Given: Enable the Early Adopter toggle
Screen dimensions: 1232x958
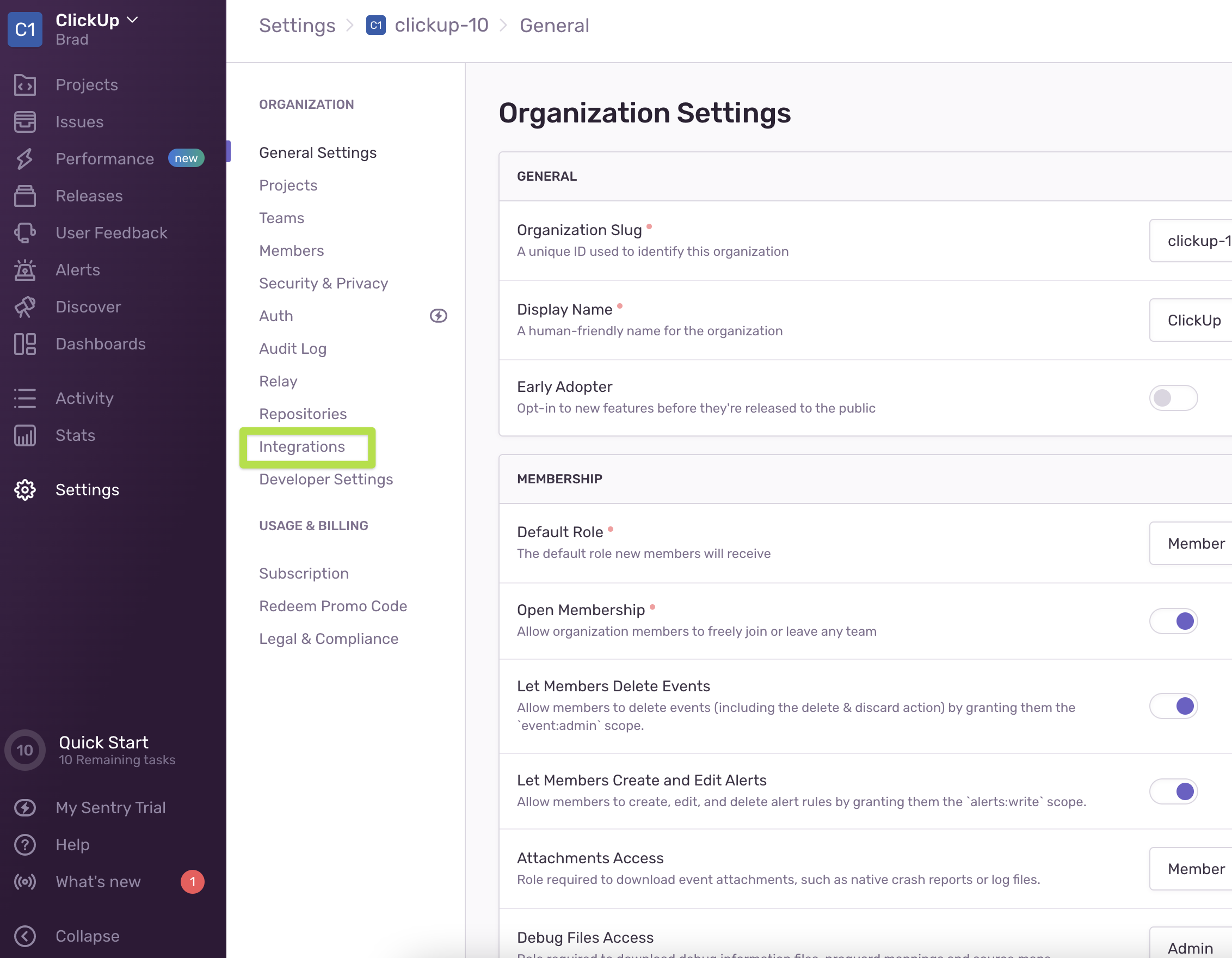Looking at the screenshot, I should [1173, 398].
